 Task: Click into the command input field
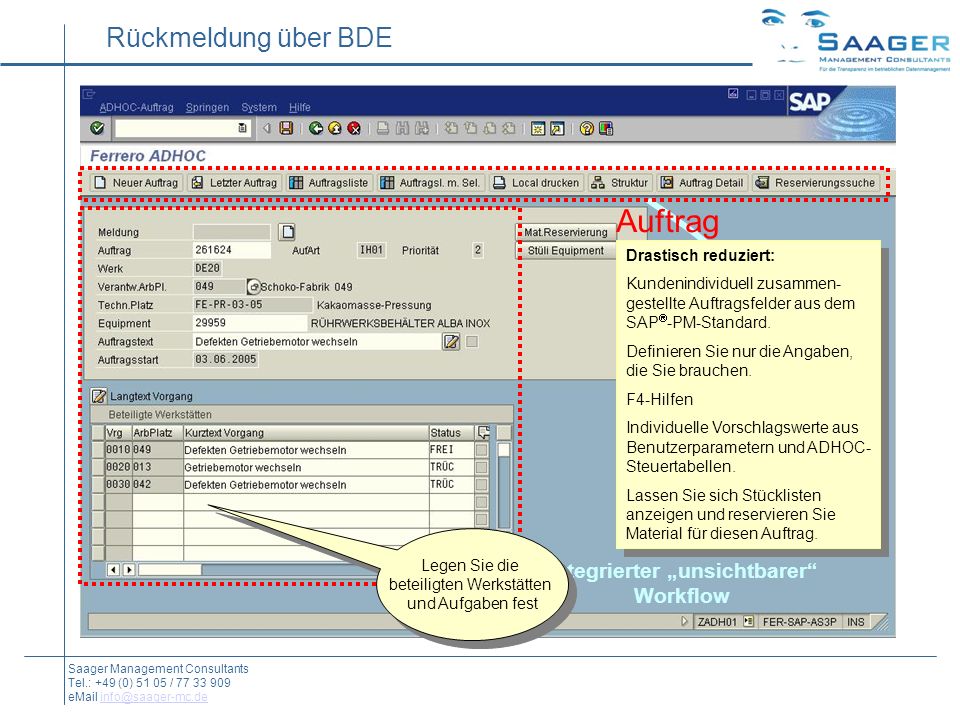click(x=177, y=128)
